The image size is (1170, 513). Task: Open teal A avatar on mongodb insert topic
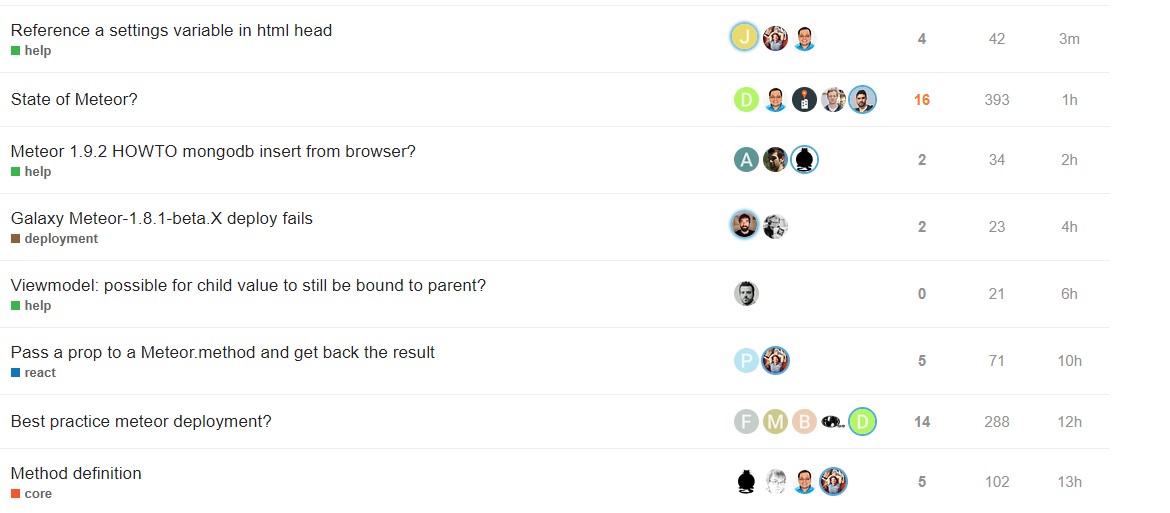coord(746,160)
